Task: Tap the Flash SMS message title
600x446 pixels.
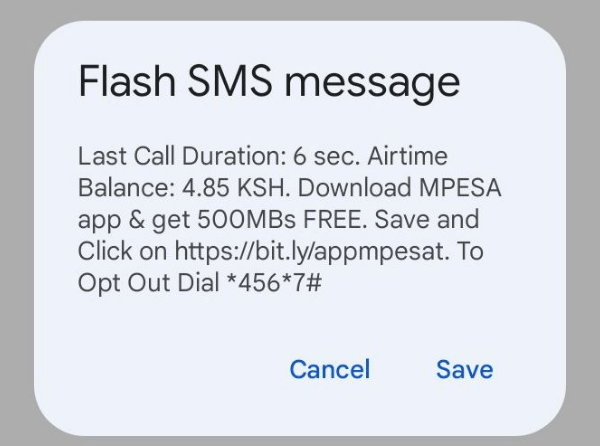Action: click(x=269, y=82)
